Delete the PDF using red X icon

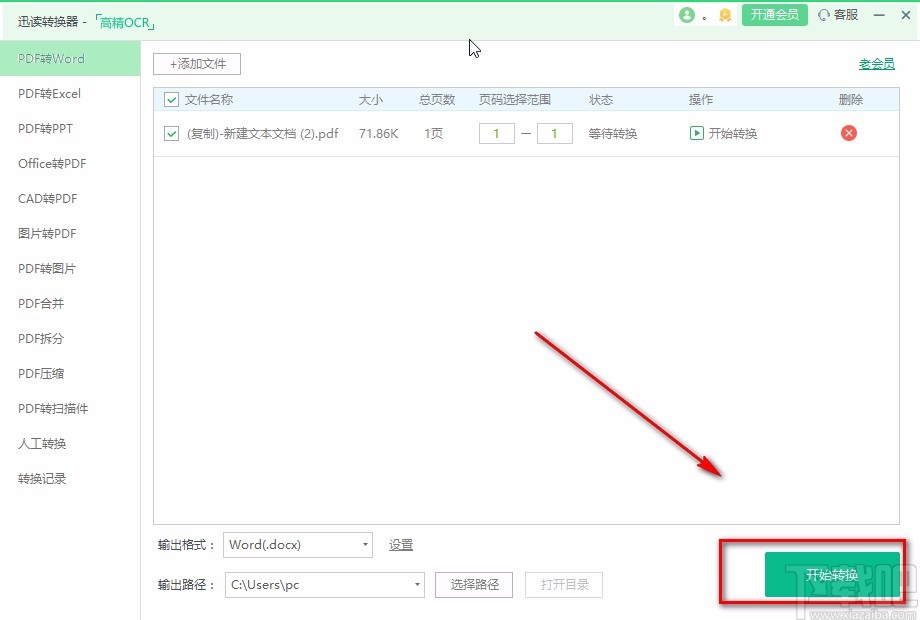(848, 133)
